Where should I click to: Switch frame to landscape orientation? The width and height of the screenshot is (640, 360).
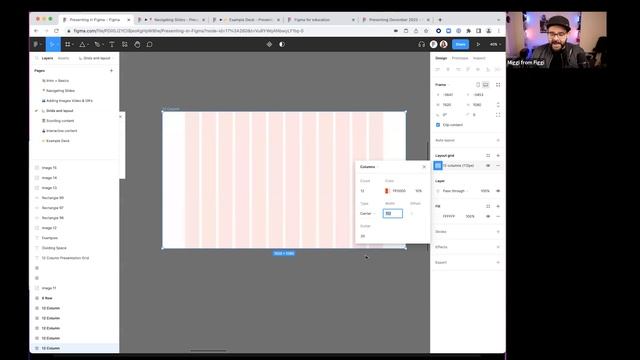(x=486, y=84)
